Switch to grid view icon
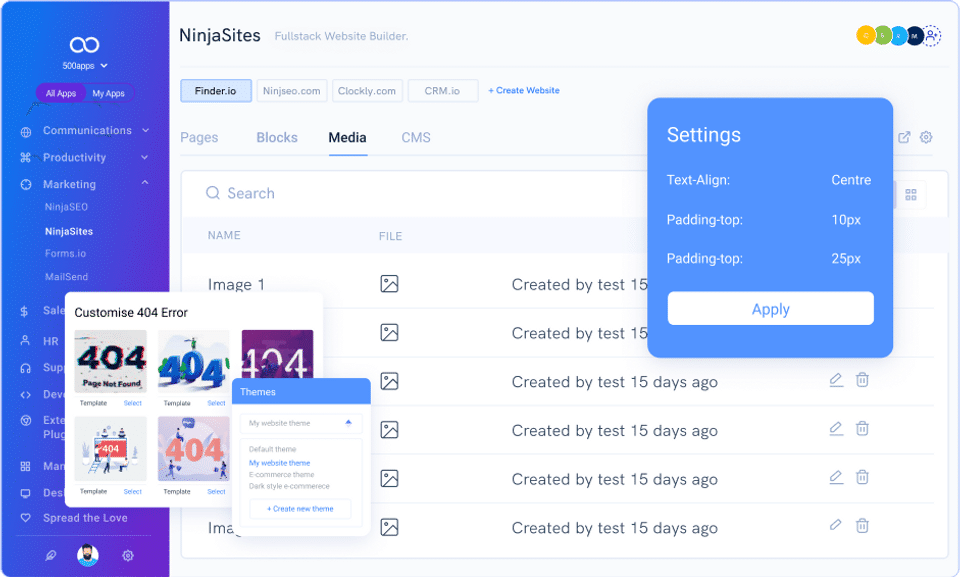Image resolution: width=960 pixels, height=577 pixels. [911, 195]
